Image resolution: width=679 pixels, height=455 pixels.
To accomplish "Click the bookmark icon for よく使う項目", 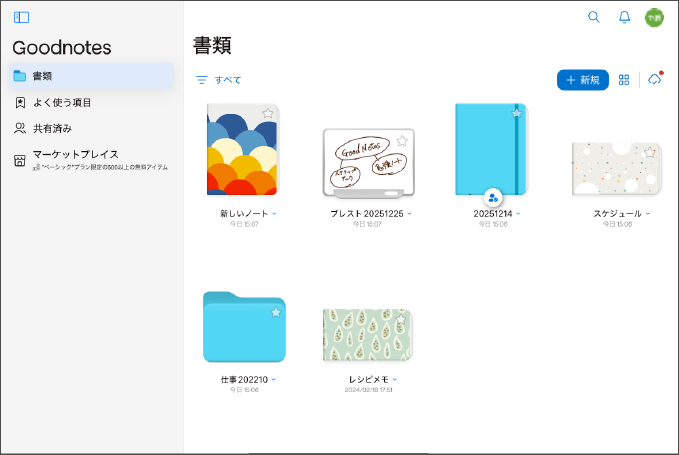I will click(20, 103).
